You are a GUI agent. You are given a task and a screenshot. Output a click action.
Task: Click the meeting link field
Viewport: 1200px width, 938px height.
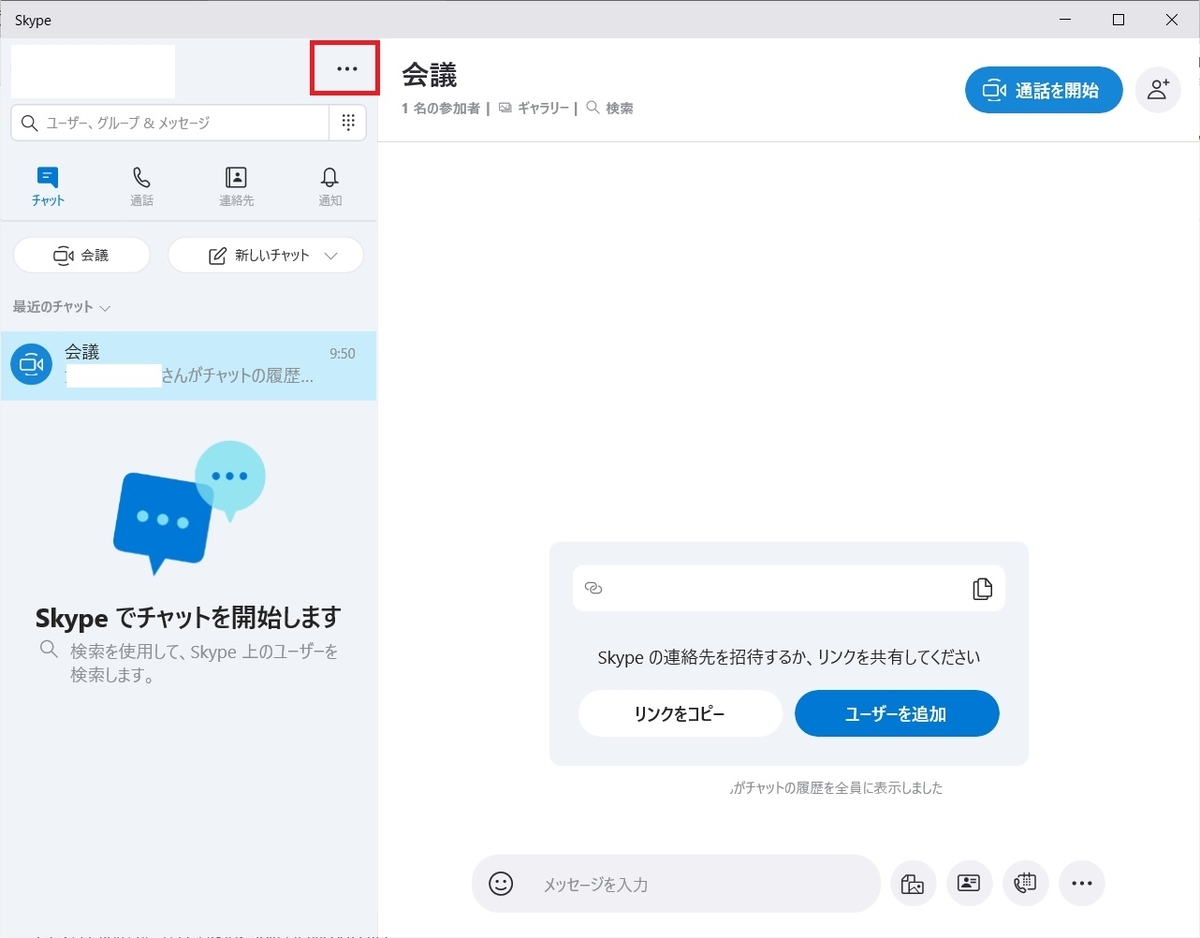789,588
